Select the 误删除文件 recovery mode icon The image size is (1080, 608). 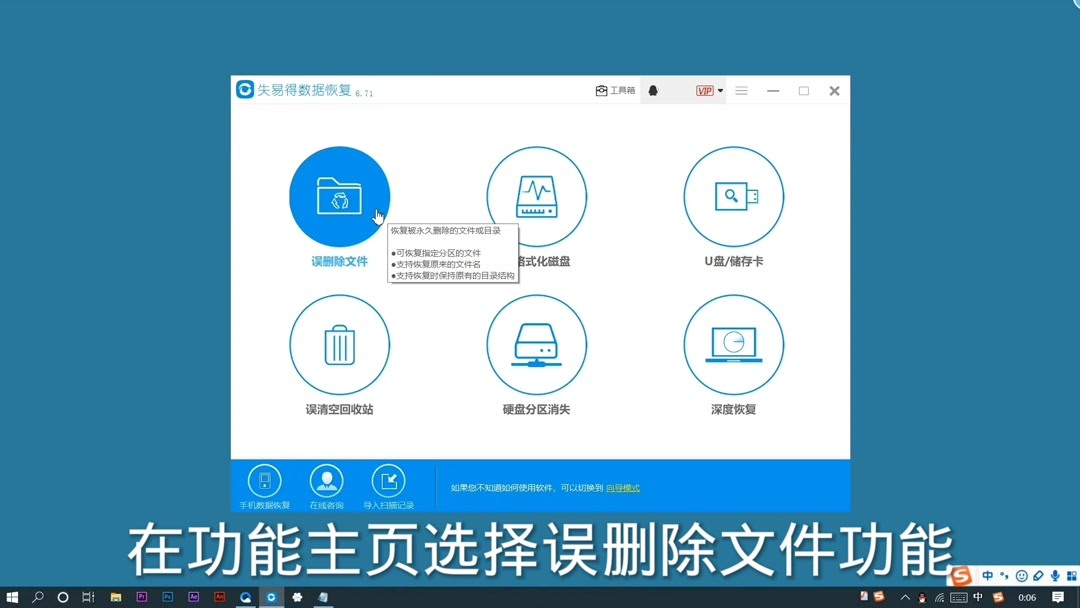339,196
